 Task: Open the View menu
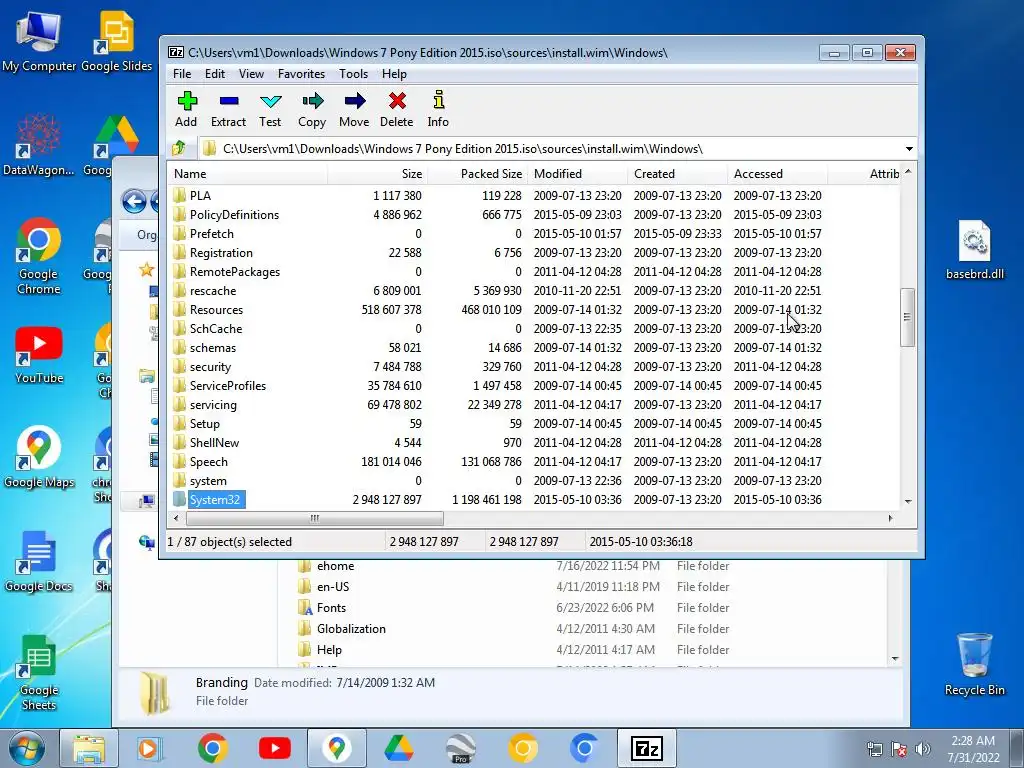click(x=251, y=74)
